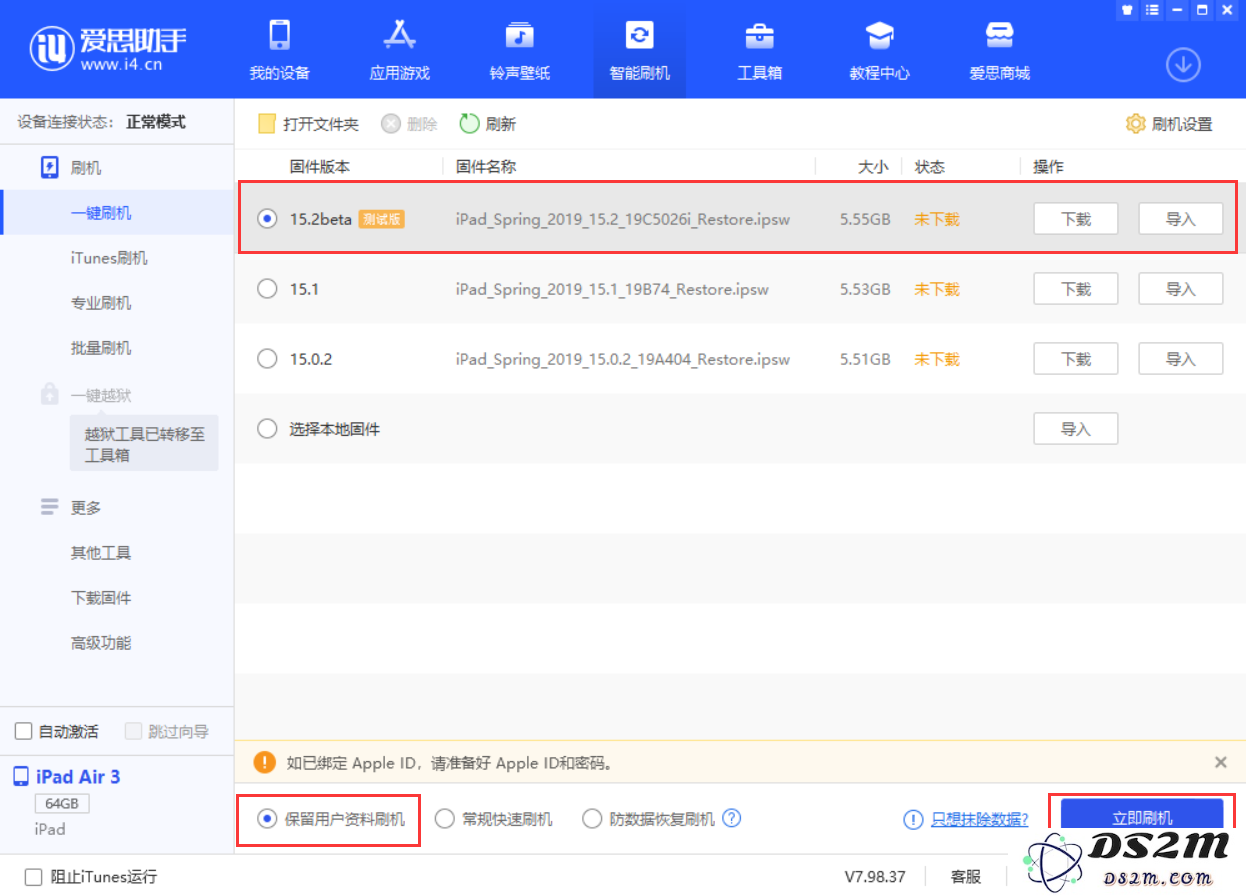Click the download manager arrow icon
1246x896 pixels.
(x=1183, y=65)
